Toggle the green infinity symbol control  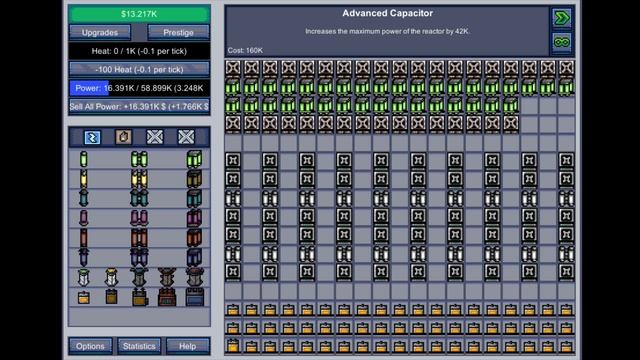[562, 42]
